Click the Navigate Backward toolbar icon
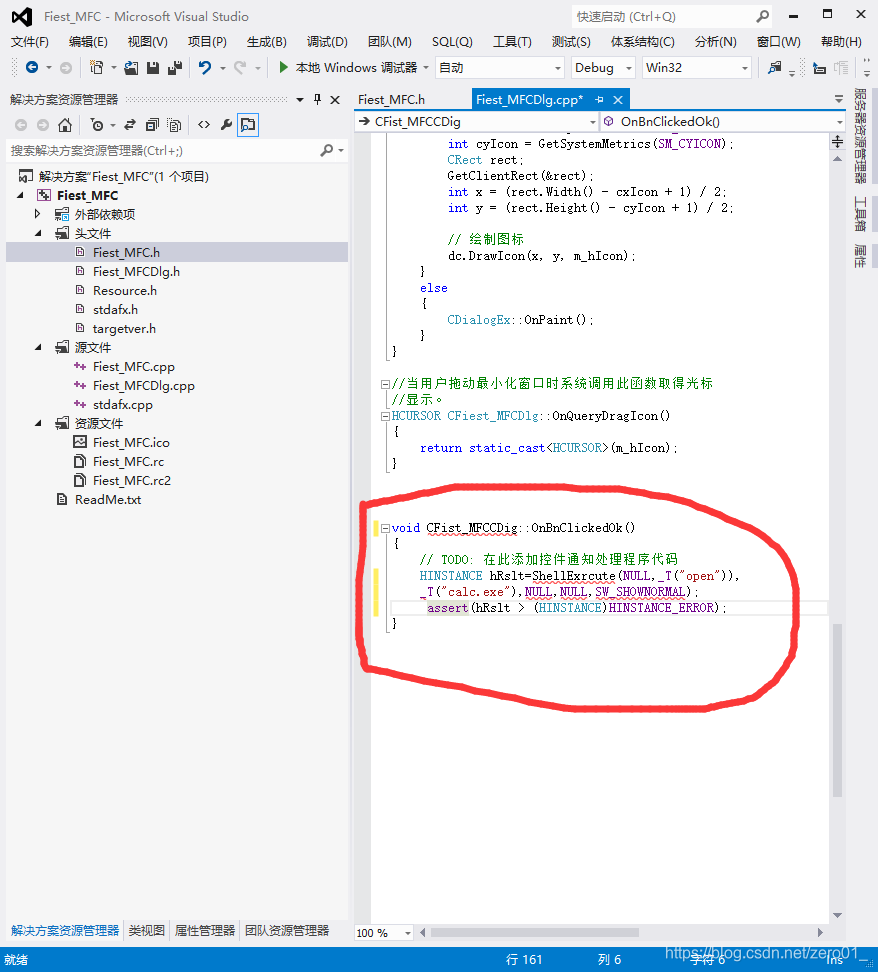 32,68
